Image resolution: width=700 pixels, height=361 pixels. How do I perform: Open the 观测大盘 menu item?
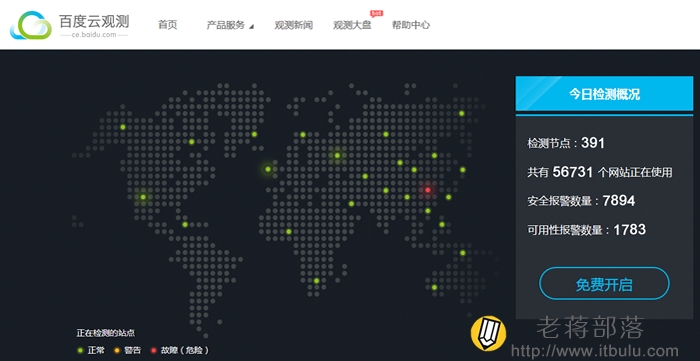tap(352, 25)
